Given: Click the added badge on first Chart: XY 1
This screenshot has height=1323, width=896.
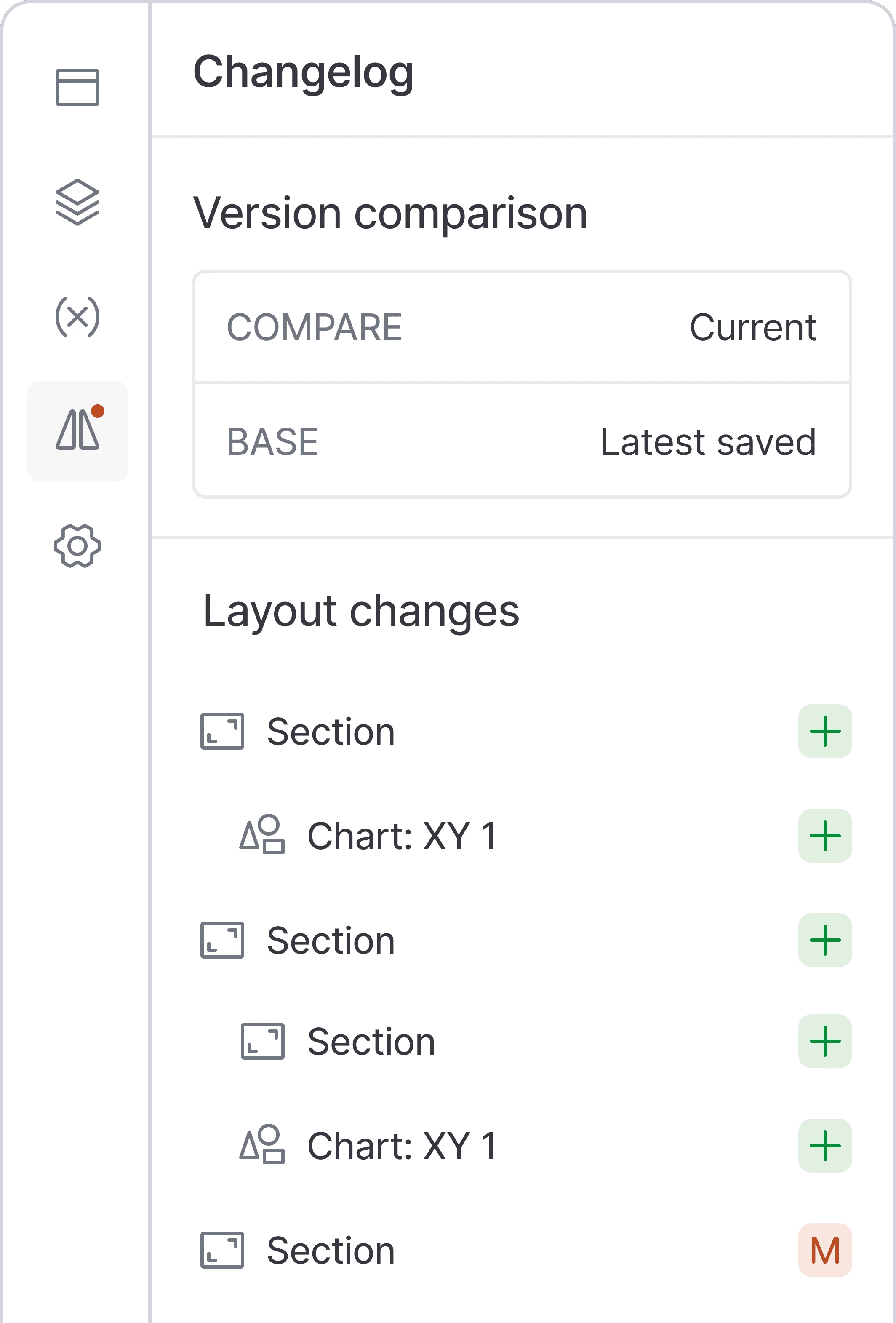Looking at the screenshot, I should (x=824, y=836).
